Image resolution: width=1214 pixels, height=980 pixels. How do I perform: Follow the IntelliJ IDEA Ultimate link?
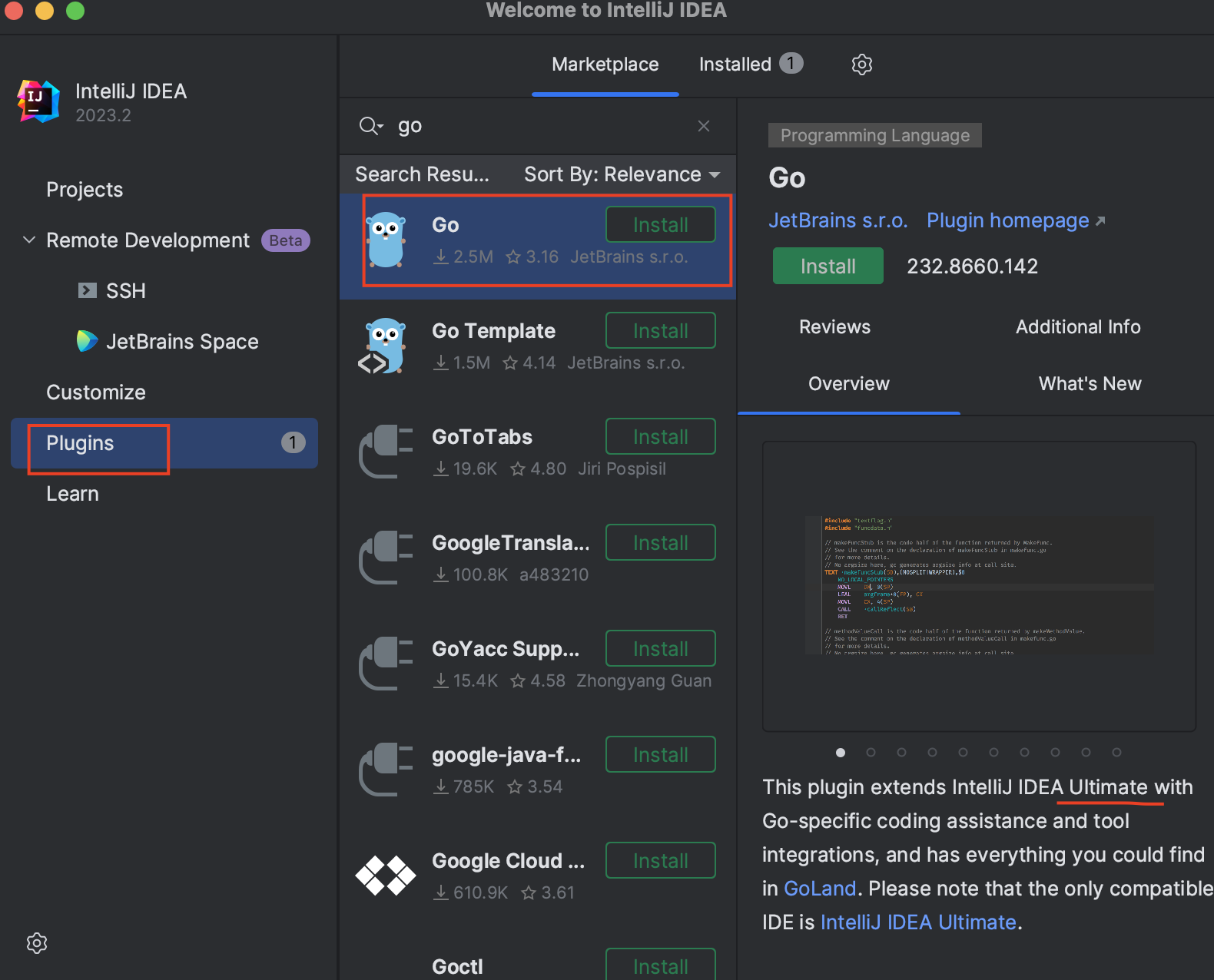click(x=918, y=922)
